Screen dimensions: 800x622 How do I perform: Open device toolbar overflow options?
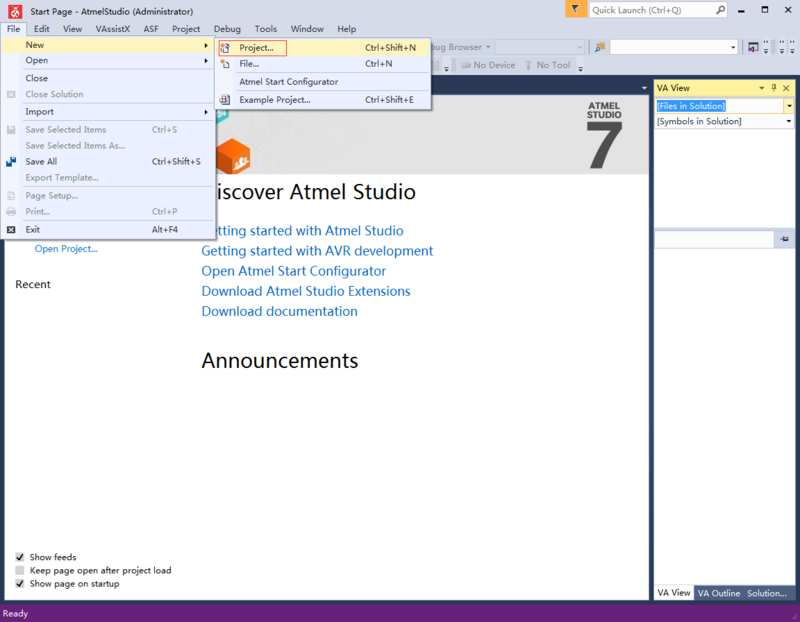pos(580,68)
